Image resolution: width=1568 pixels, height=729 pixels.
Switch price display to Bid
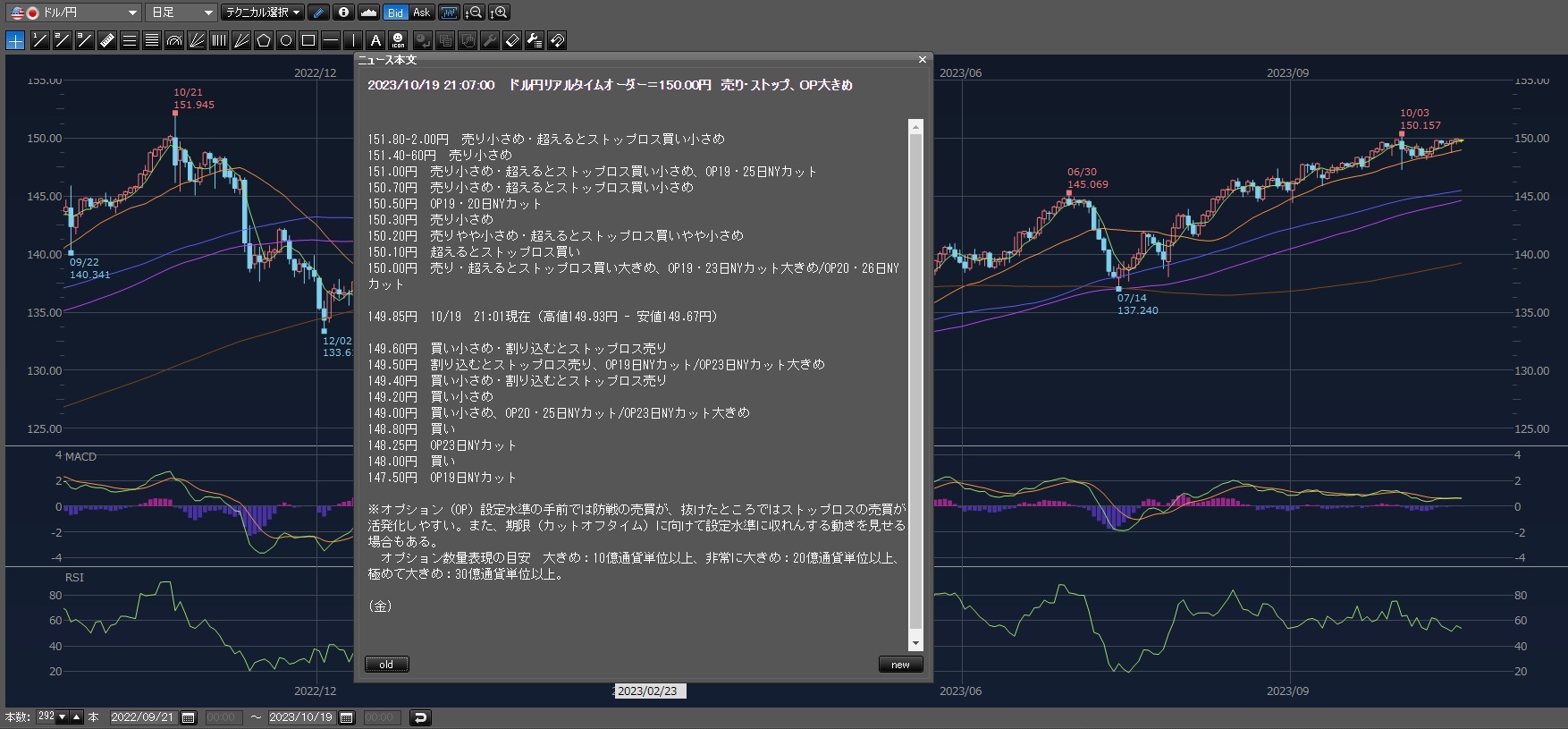pyautogui.click(x=395, y=13)
